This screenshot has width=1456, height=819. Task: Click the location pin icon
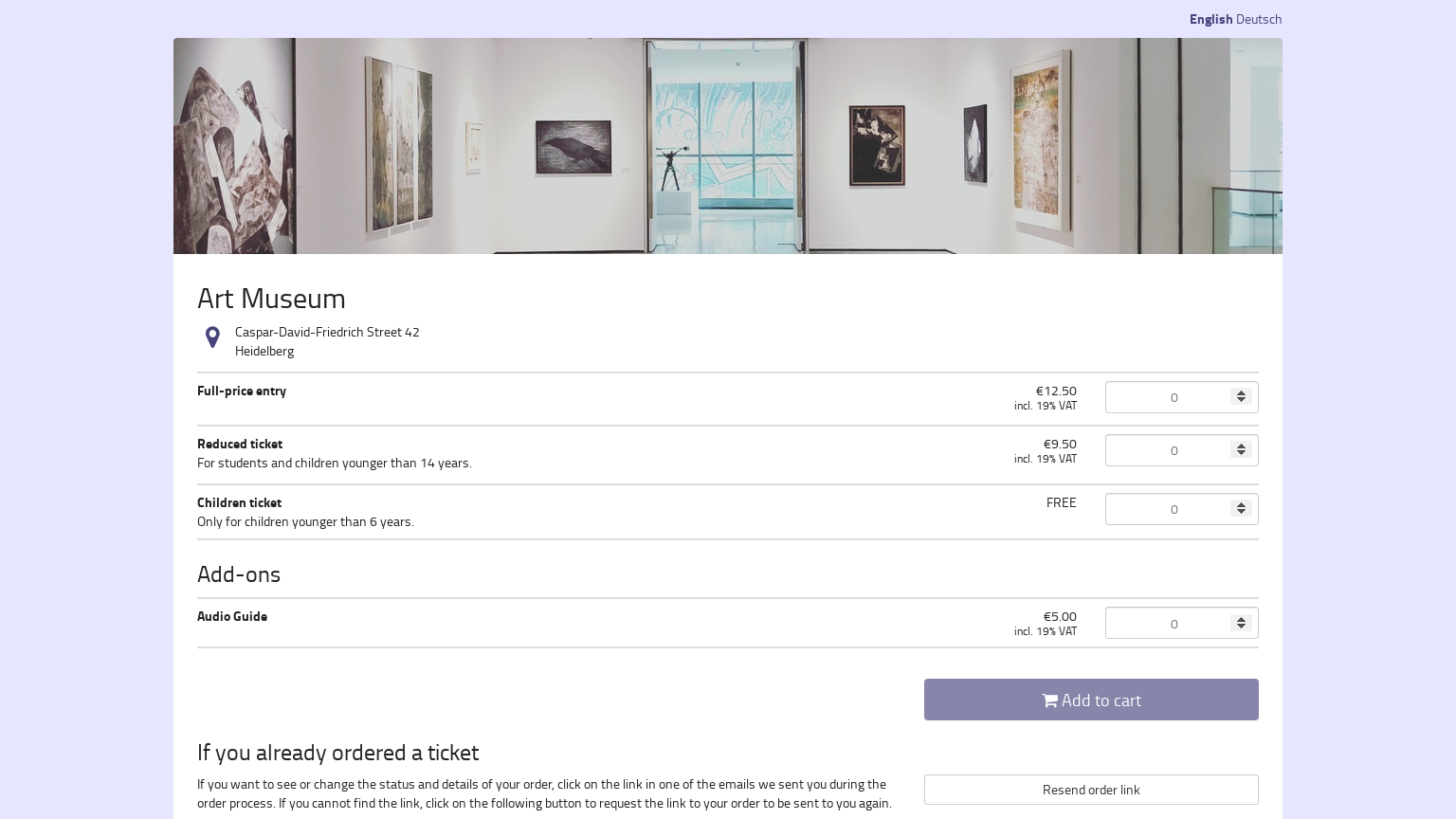click(212, 337)
